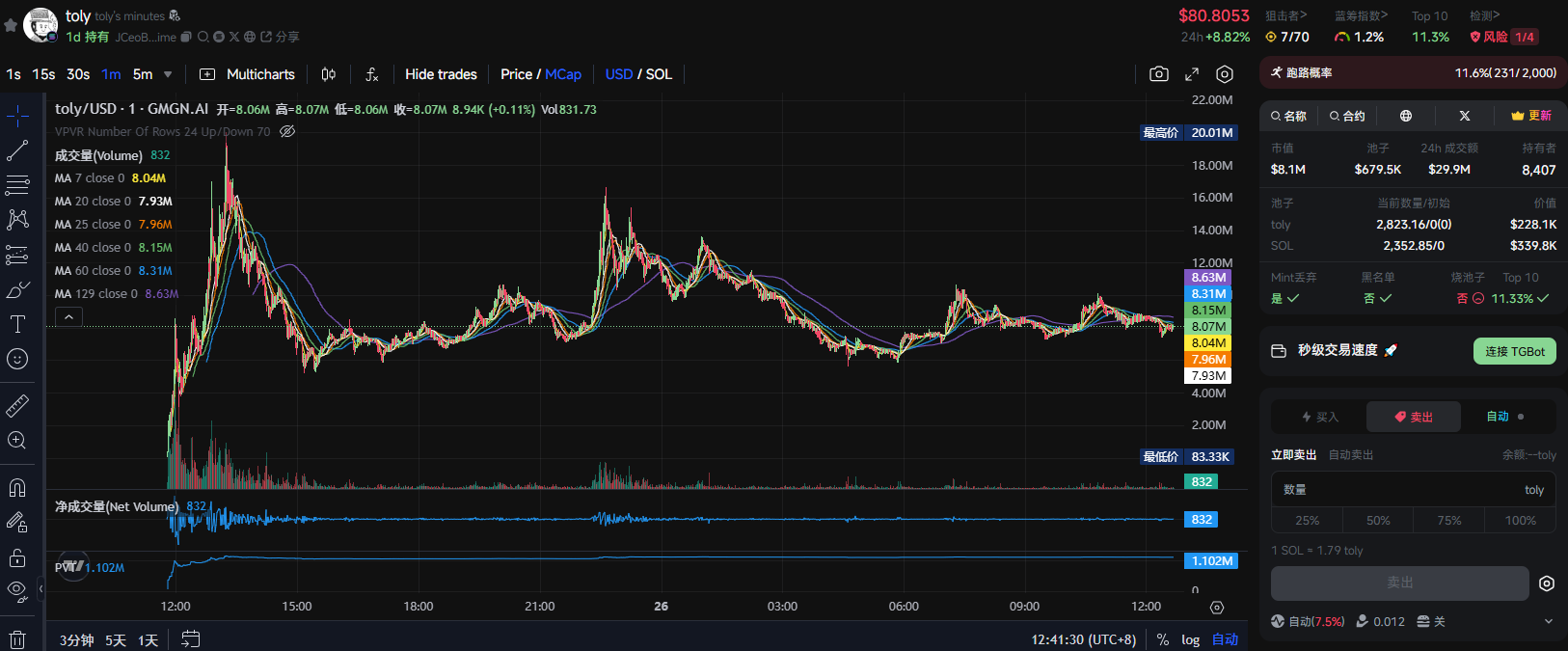The height and width of the screenshot is (651, 1568).
Task: Expand the timeframe interval dropdown
Action: [x=168, y=74]
